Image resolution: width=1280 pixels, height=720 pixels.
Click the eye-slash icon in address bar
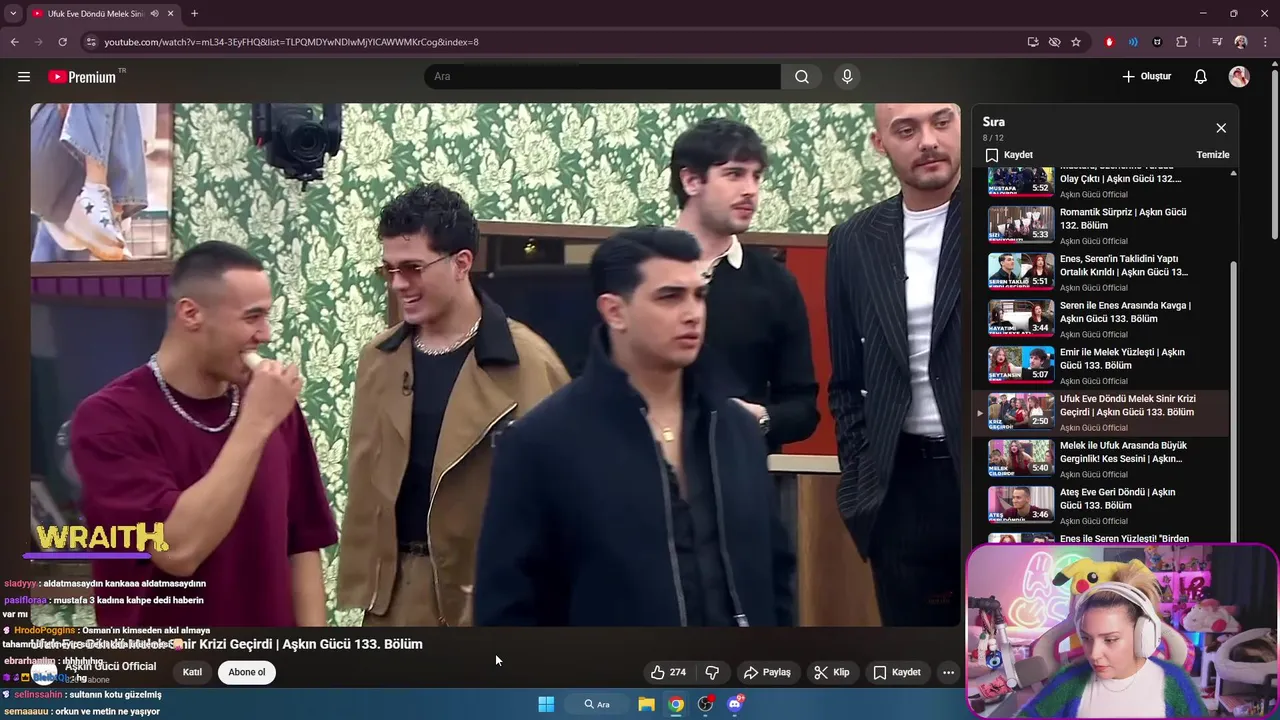(x=1054, y=42)
